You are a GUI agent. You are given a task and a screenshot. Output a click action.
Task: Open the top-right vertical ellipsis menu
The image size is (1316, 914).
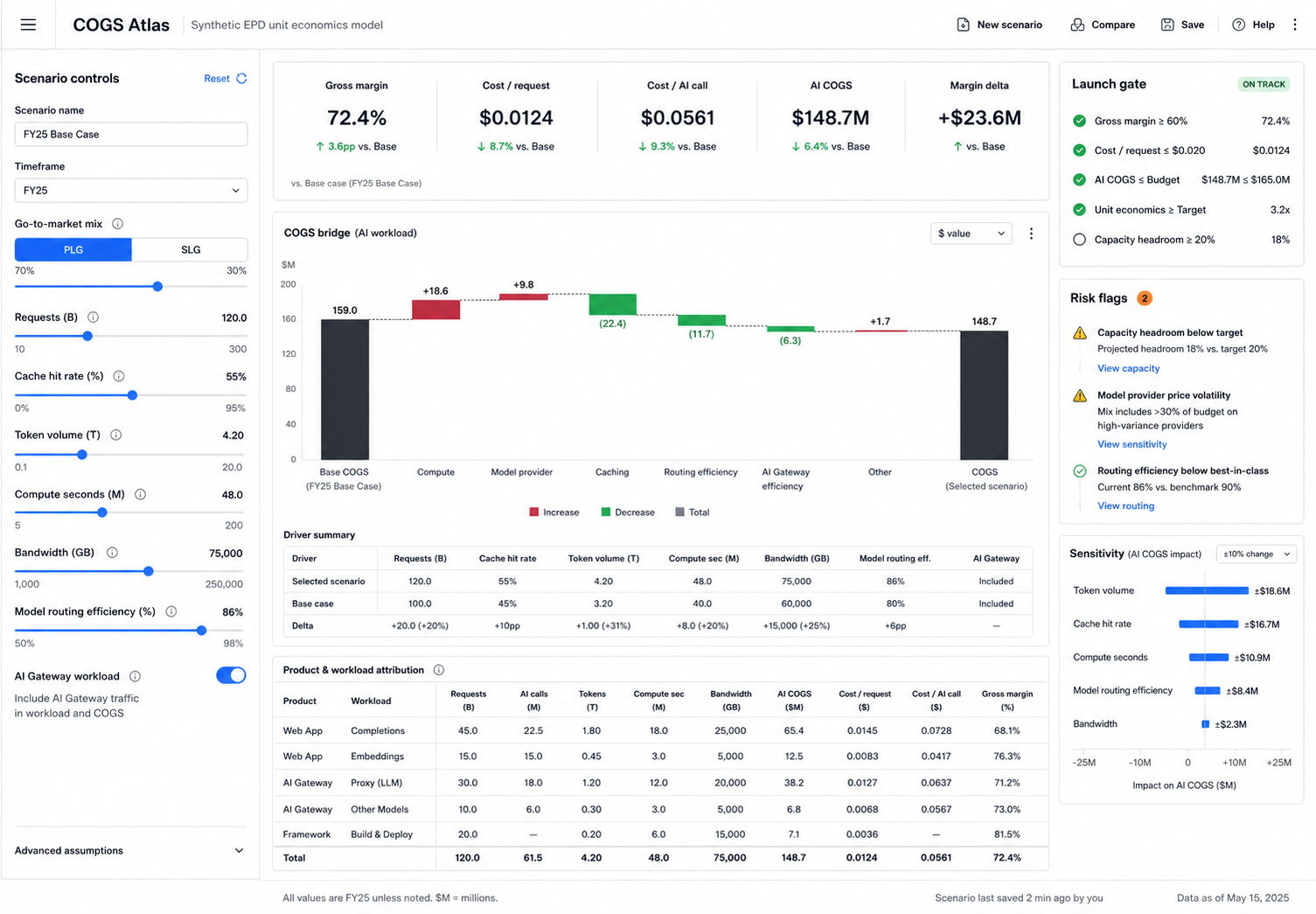[x=1295, y=24]
